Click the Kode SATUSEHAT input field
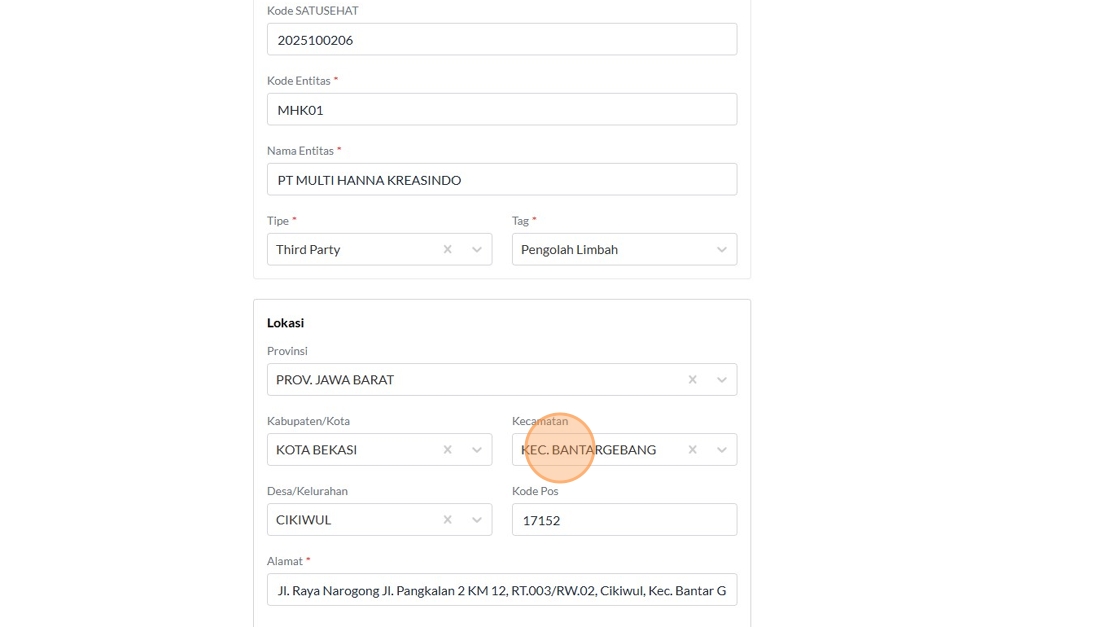 point(501,40)
